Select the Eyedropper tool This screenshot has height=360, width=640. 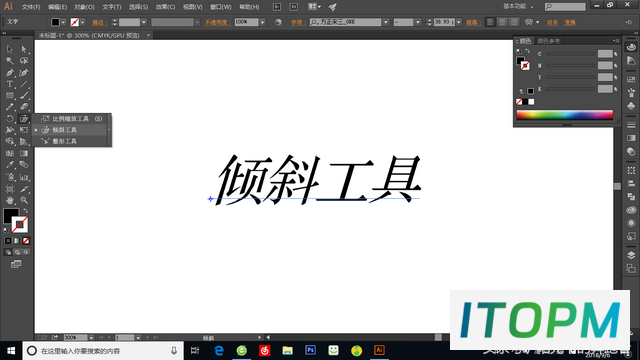10,165
